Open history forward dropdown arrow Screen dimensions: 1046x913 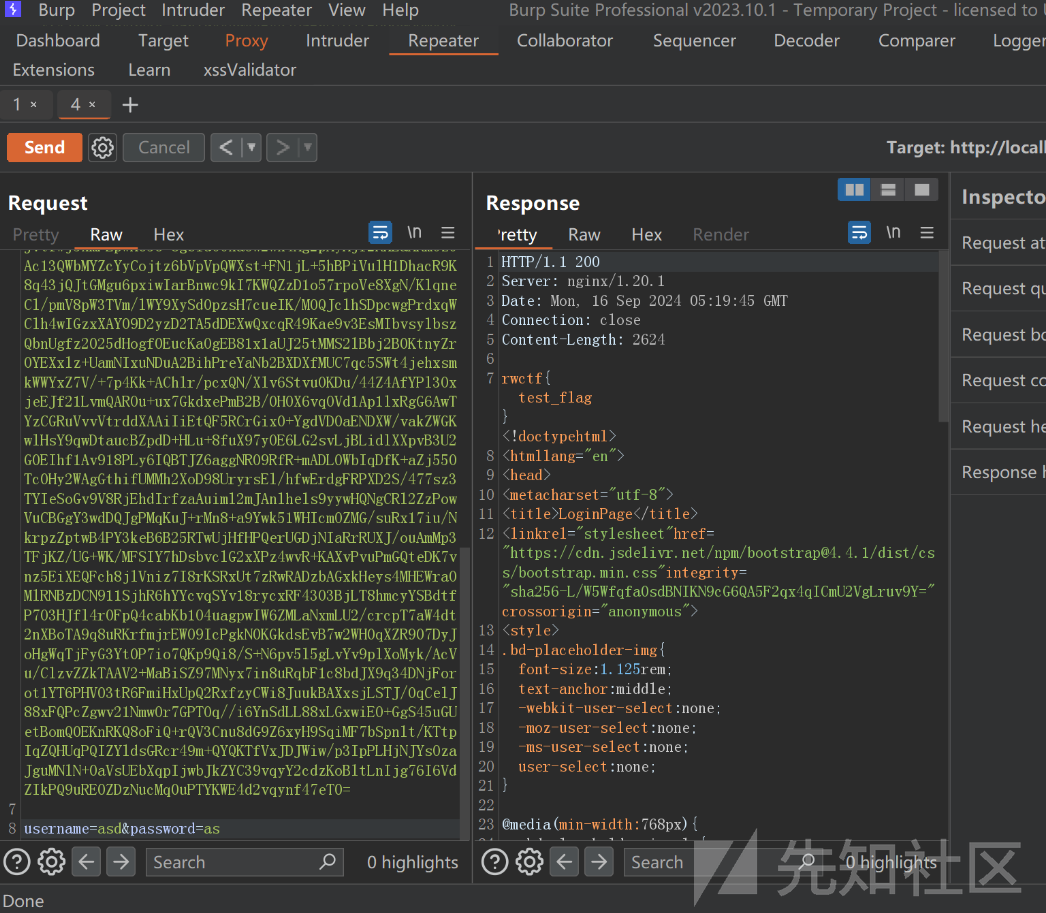coord(308,147)
